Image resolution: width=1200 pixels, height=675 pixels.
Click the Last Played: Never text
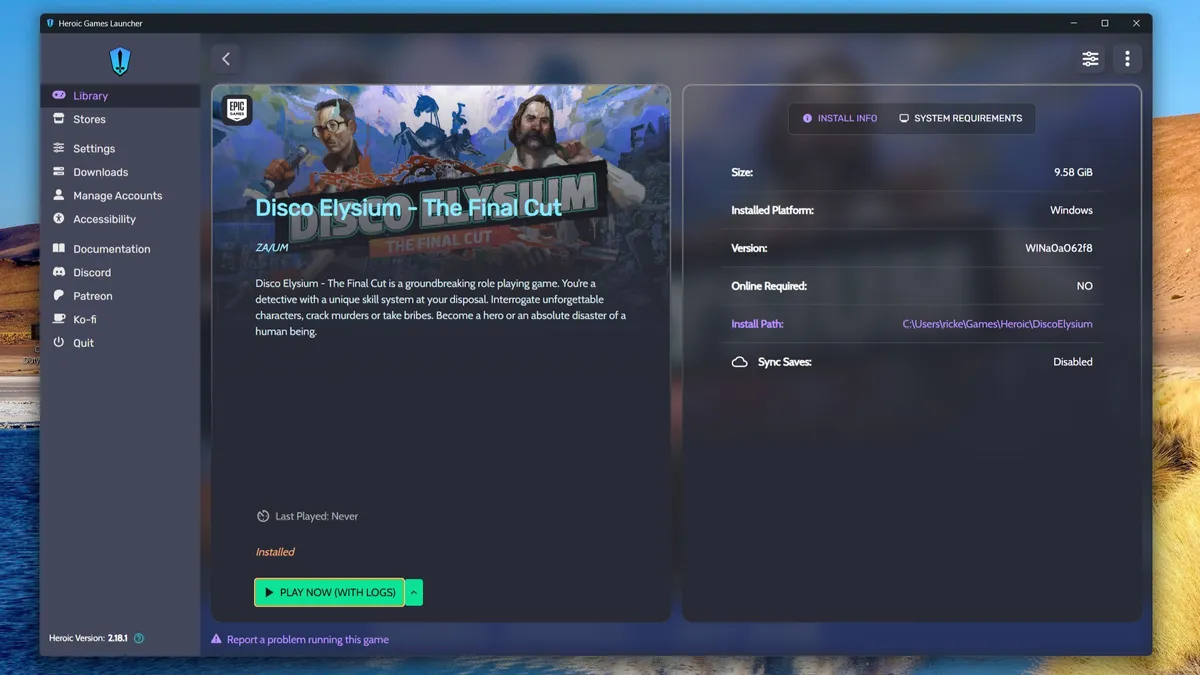point(316,516)
